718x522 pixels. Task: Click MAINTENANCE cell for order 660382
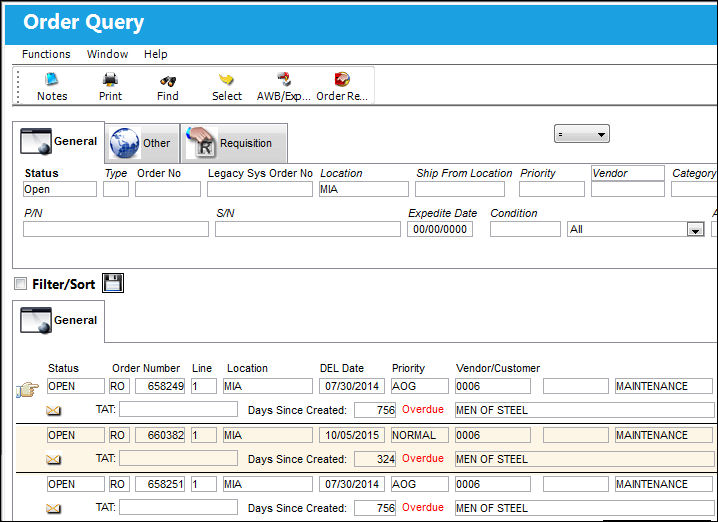click(x=664, y=435)
